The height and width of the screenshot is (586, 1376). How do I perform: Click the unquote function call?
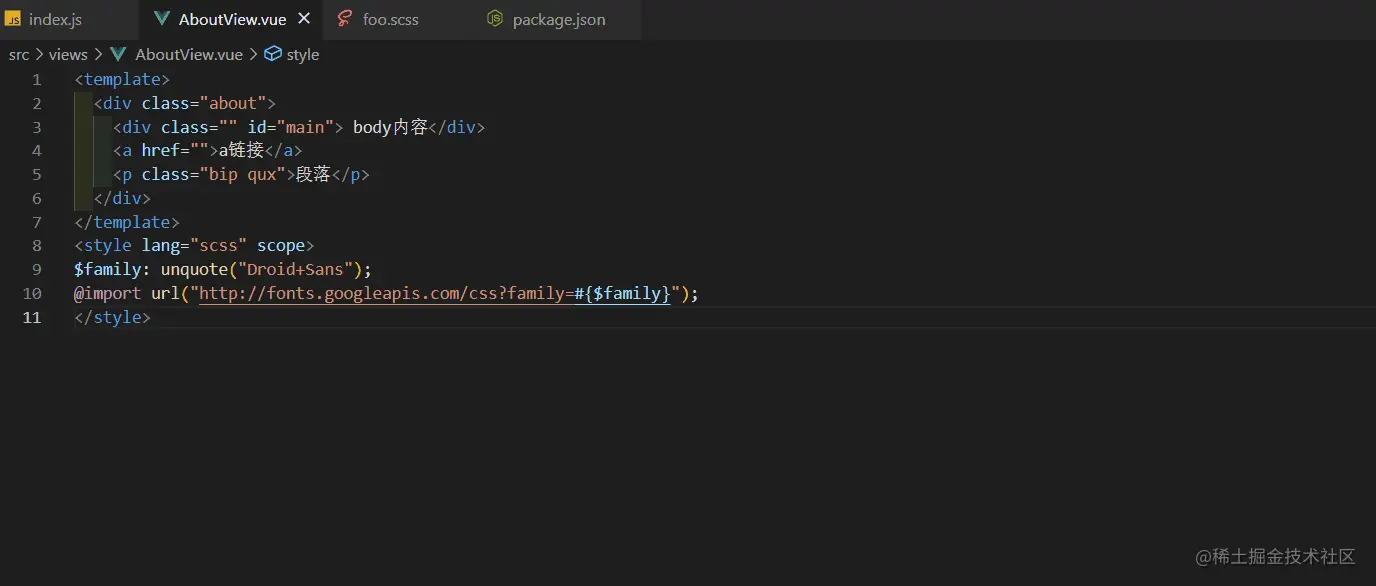(194, 270)
